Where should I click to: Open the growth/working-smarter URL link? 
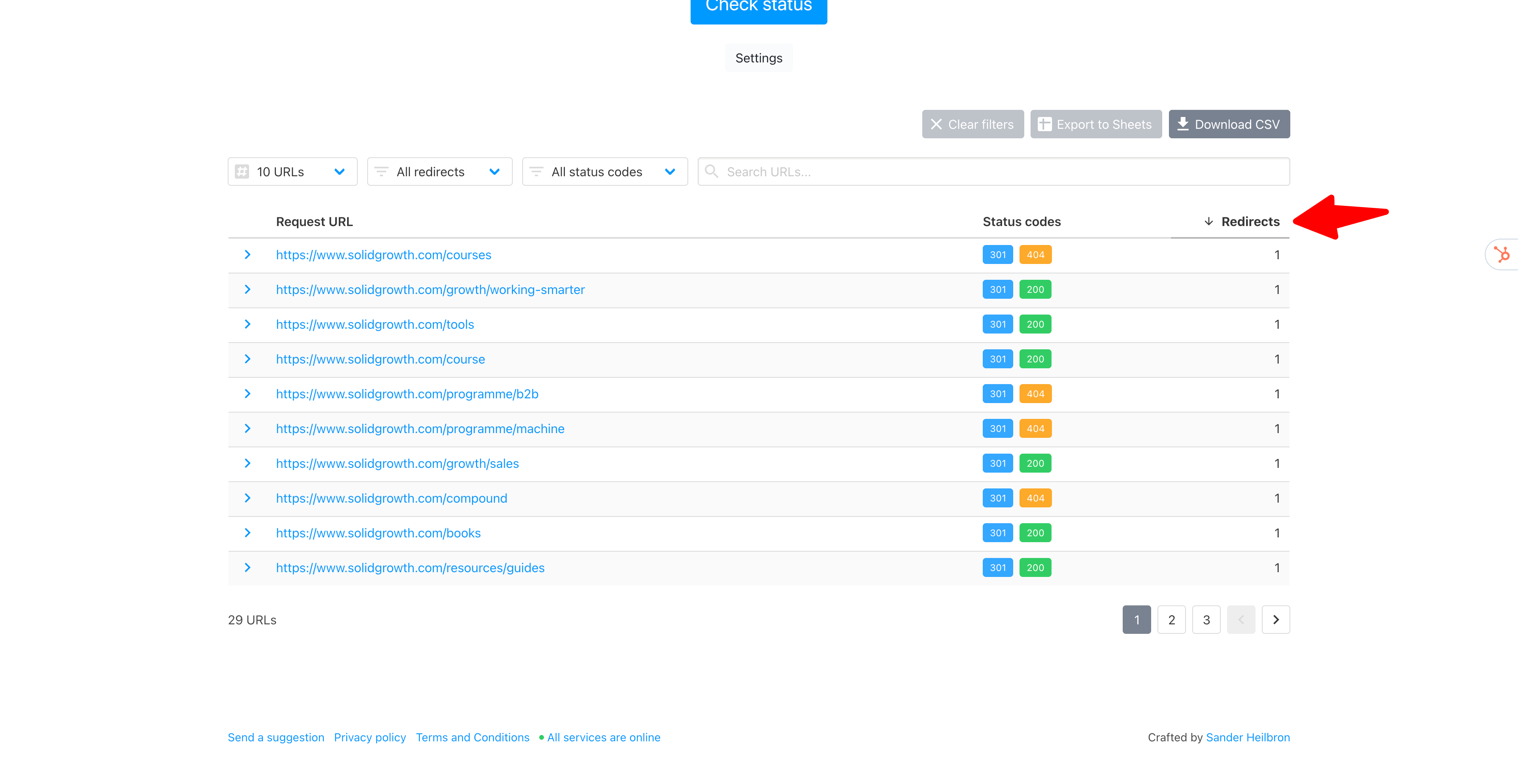point(430,290)
